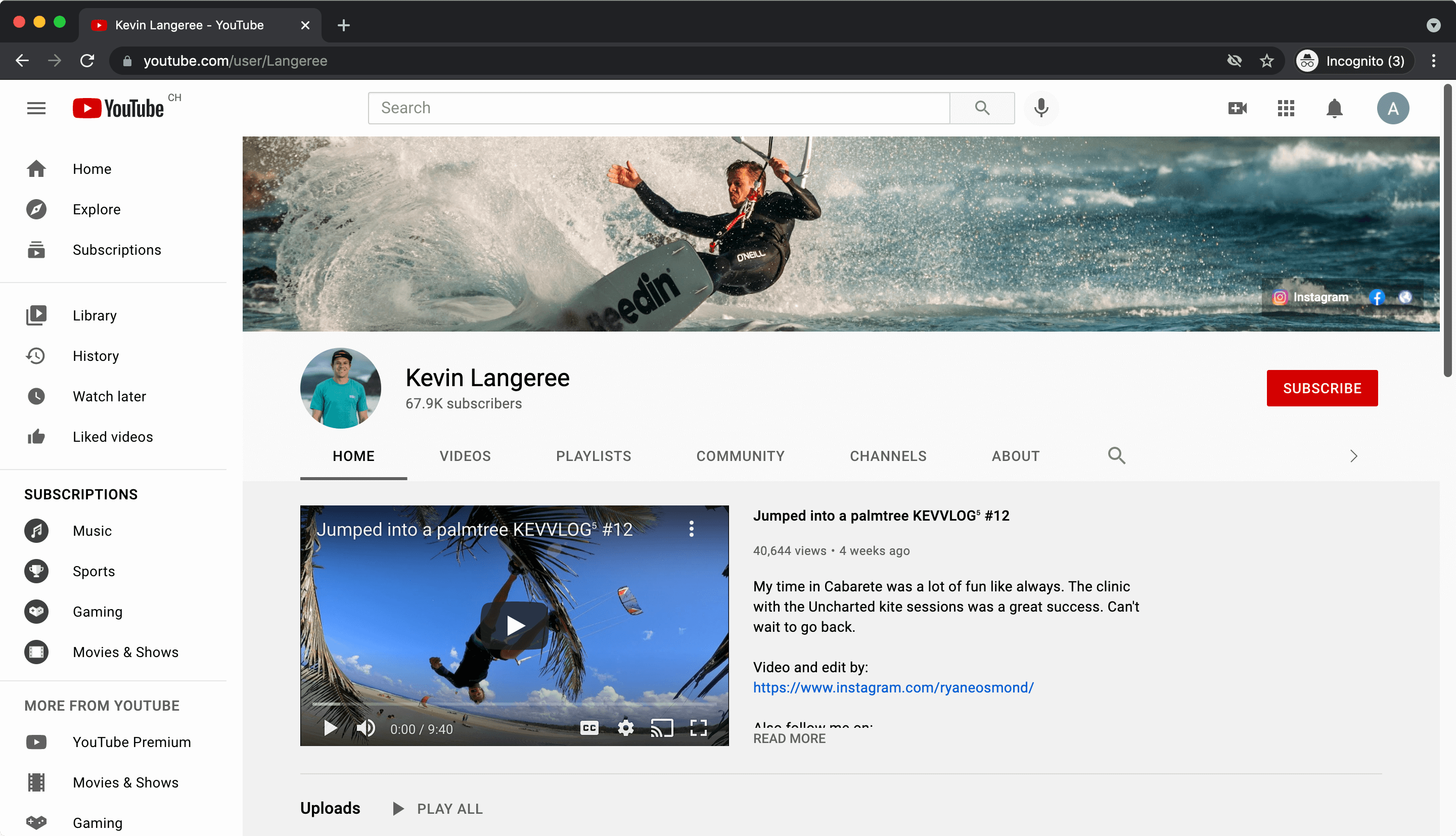Go to Home in the sidebar
Screen dimensions: 1456x836
[x=114, y=169]
